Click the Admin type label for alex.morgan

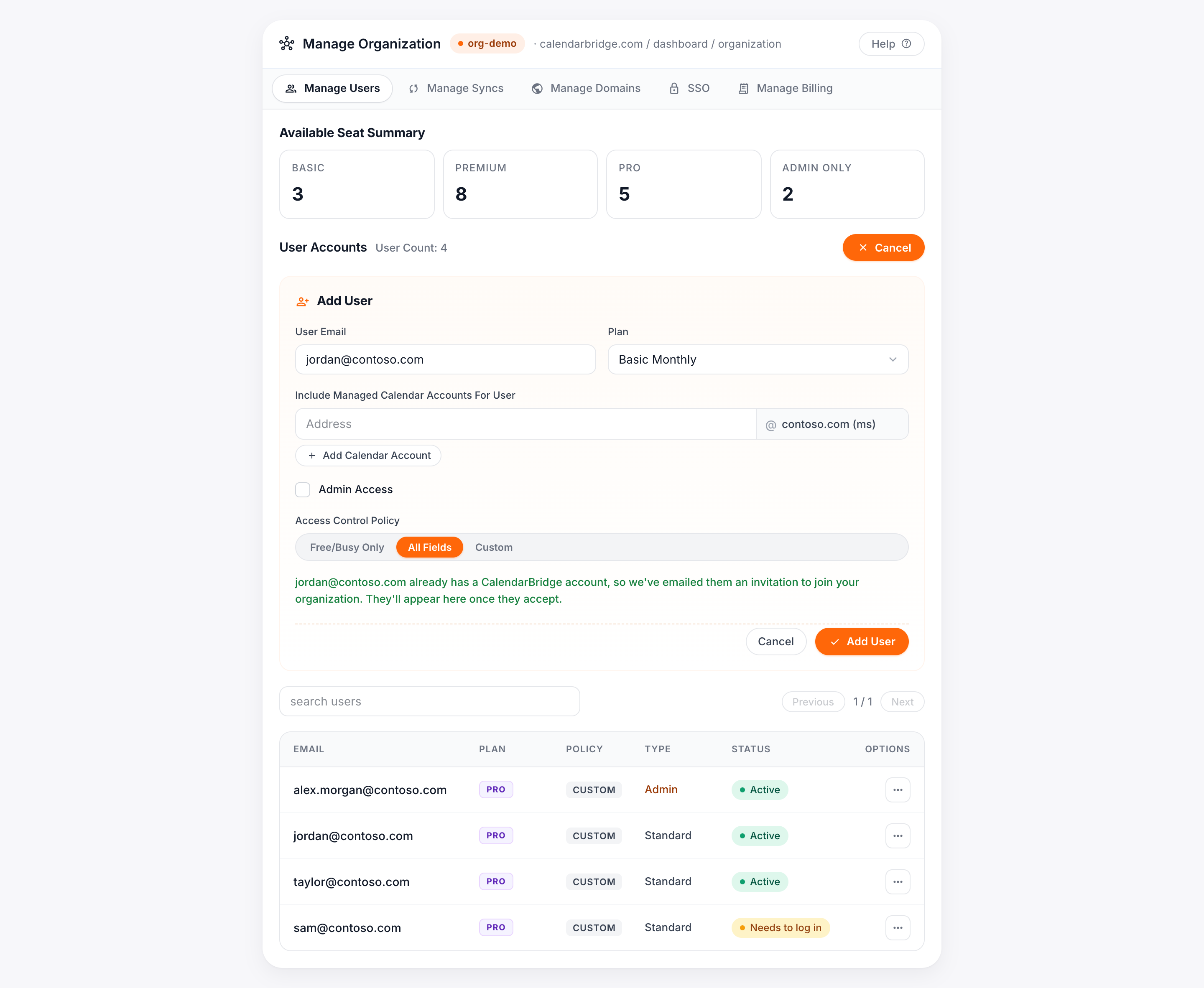[x=661, y=790]
